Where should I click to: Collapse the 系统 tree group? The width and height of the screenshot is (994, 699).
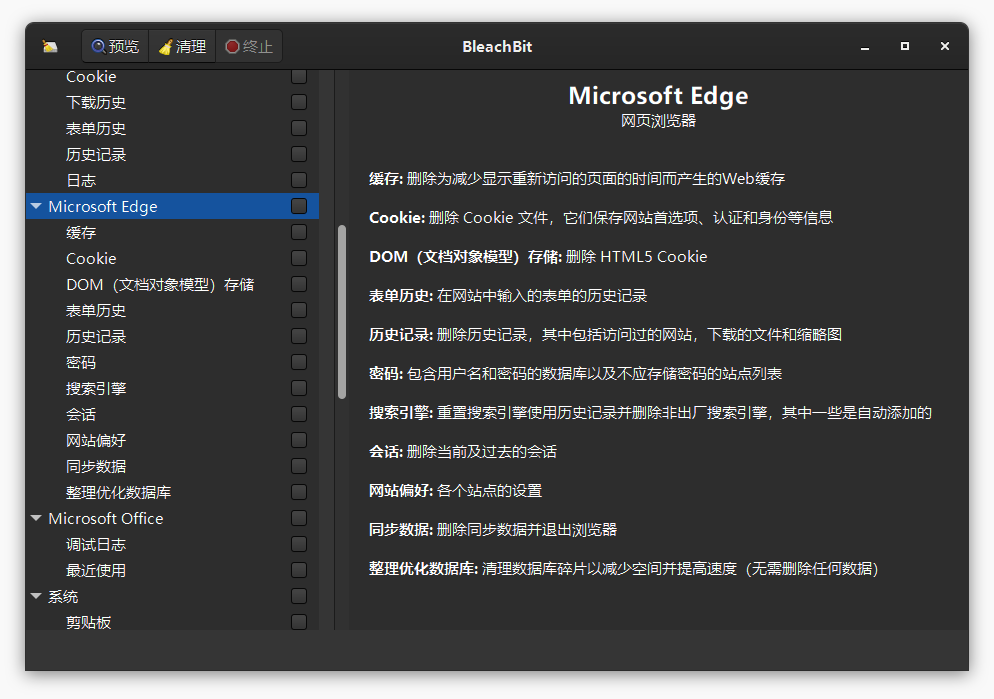(x=36, y=596)
